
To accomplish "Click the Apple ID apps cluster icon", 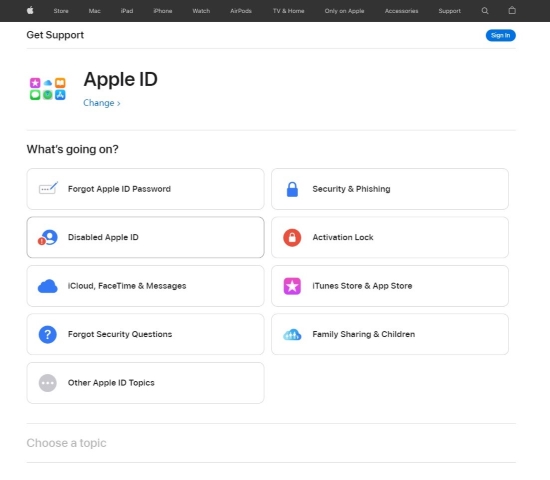I will (x=48, y=89).
